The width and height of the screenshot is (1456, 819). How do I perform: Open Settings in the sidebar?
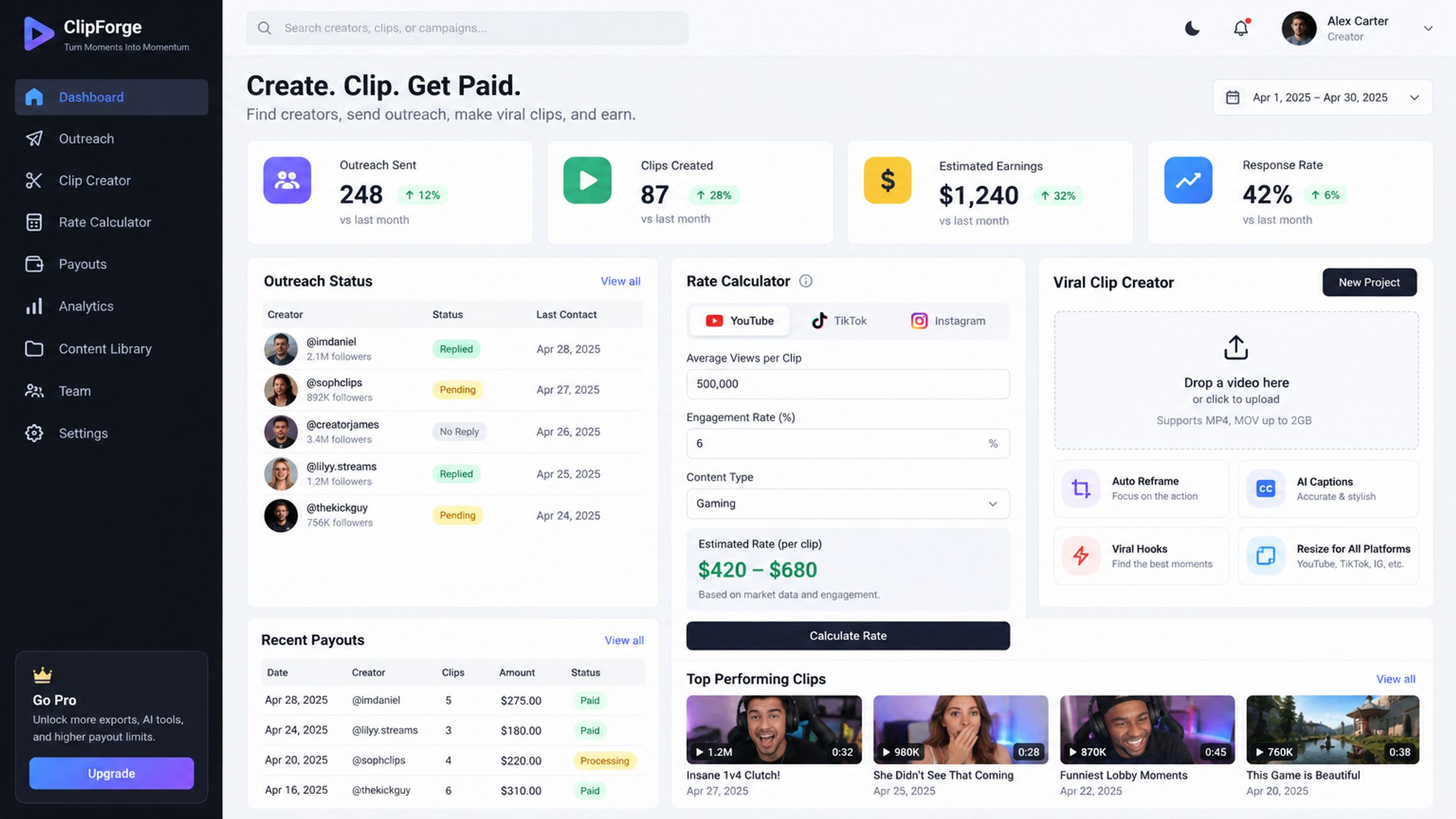(111, 433)
